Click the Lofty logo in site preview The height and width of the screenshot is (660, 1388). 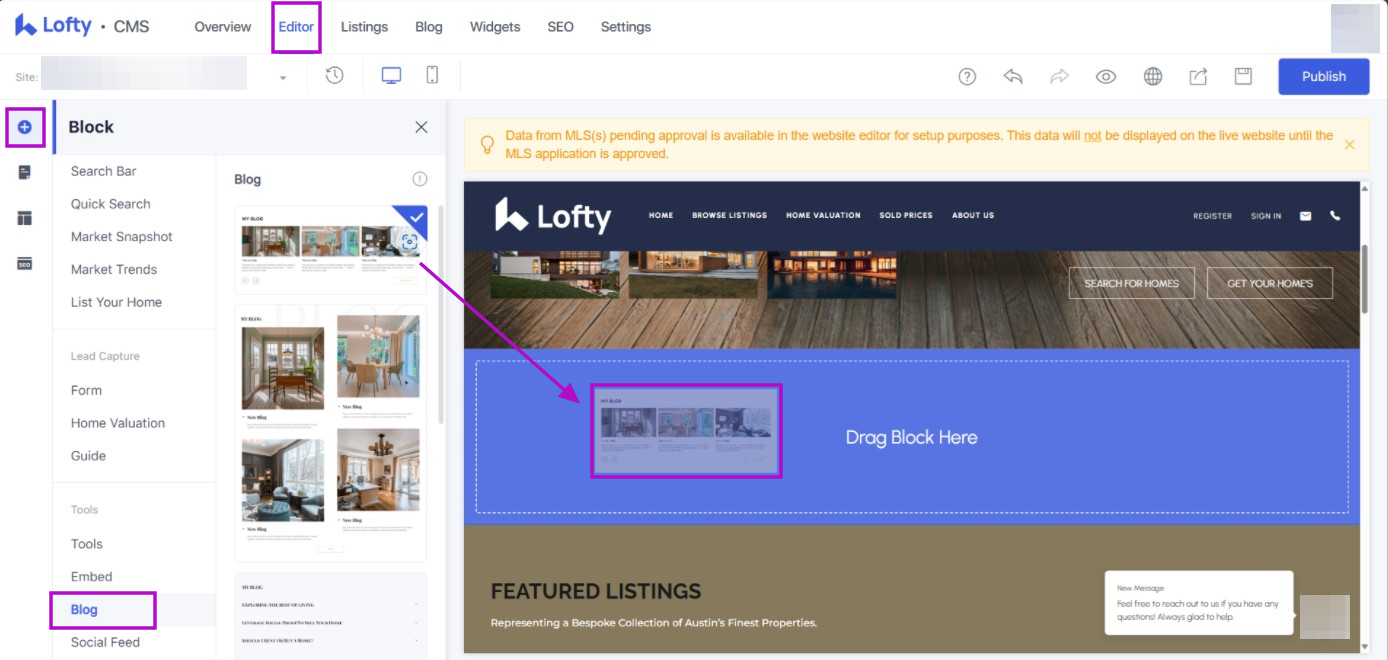pyautogui.click(x=553, y=215)
